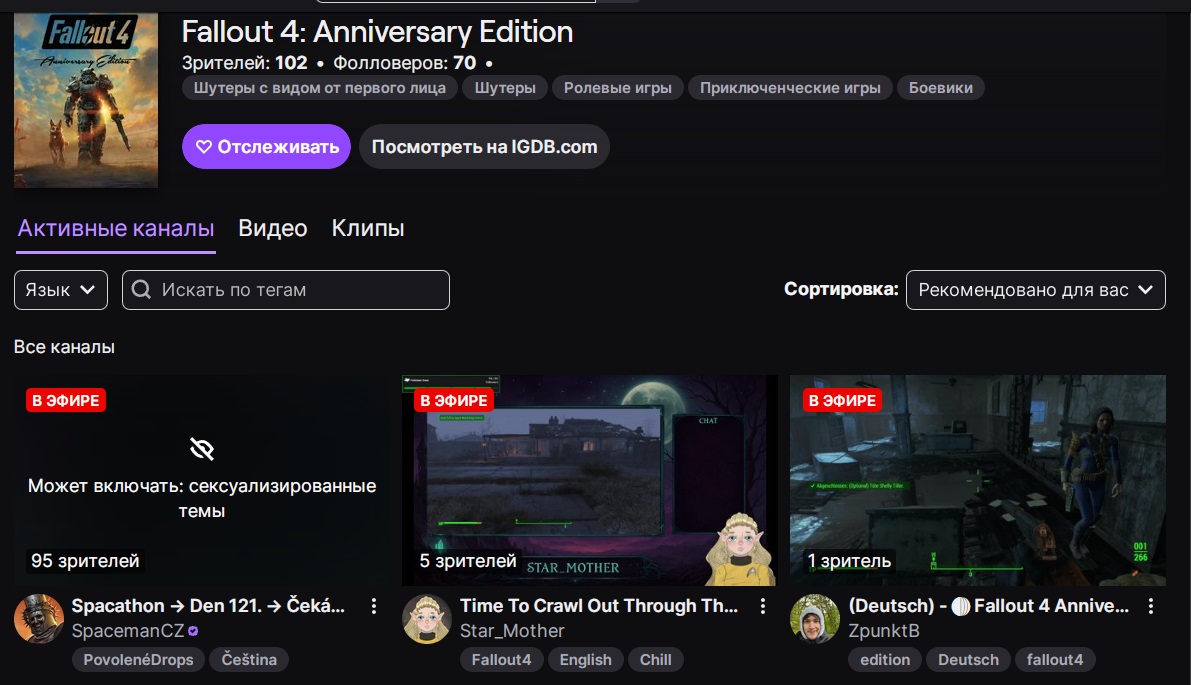Click Star_Mother channel avatar
This screenshot has width=1191, height=685.
pos(427,619)
